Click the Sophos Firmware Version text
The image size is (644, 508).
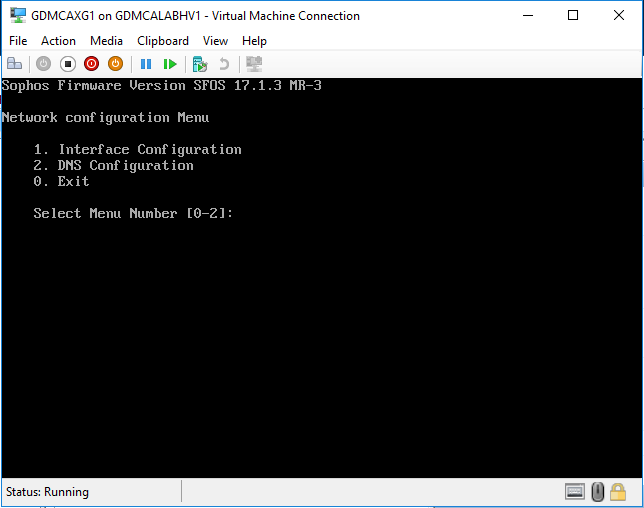tap(161, 85)
